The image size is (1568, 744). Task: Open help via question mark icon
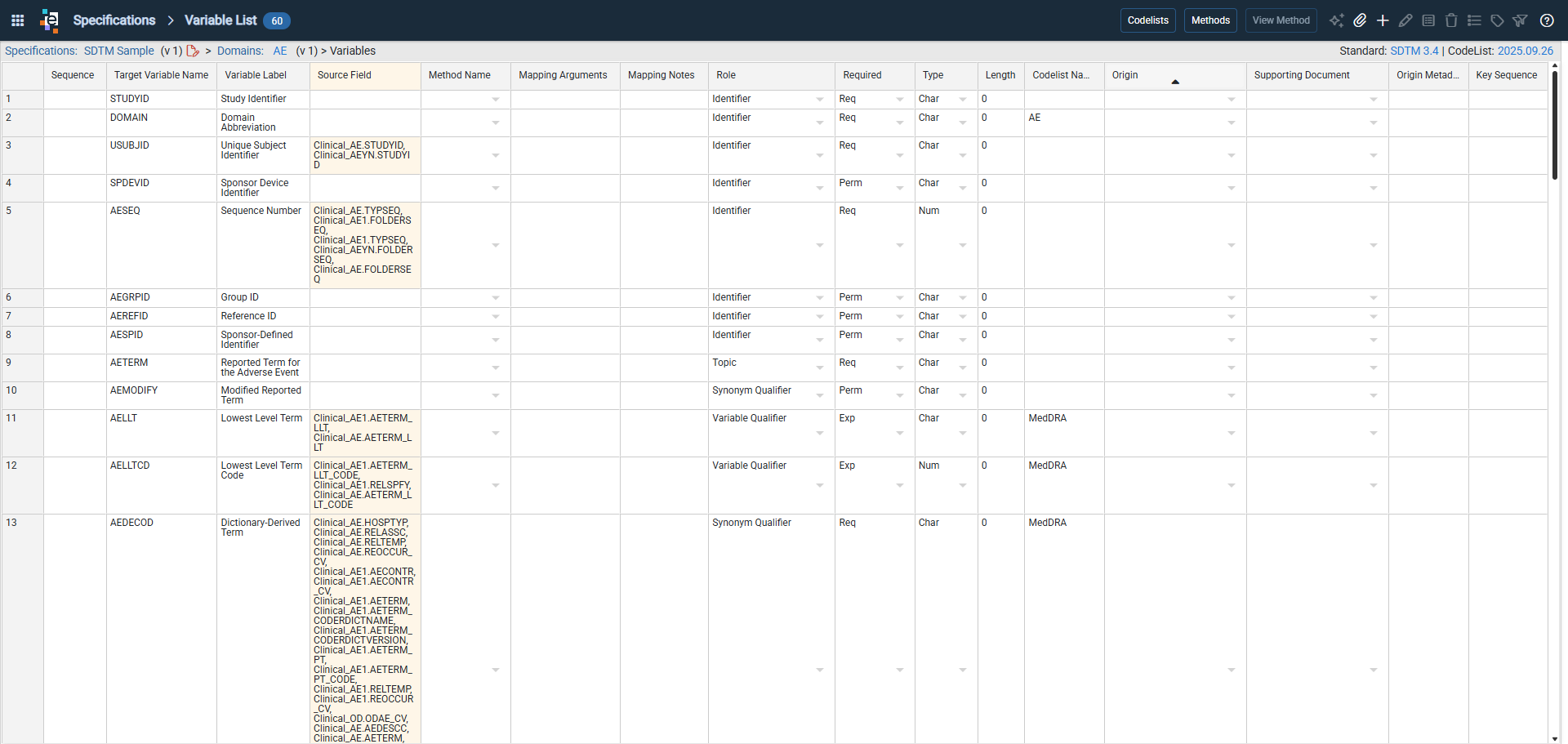tap(1547, 20)
